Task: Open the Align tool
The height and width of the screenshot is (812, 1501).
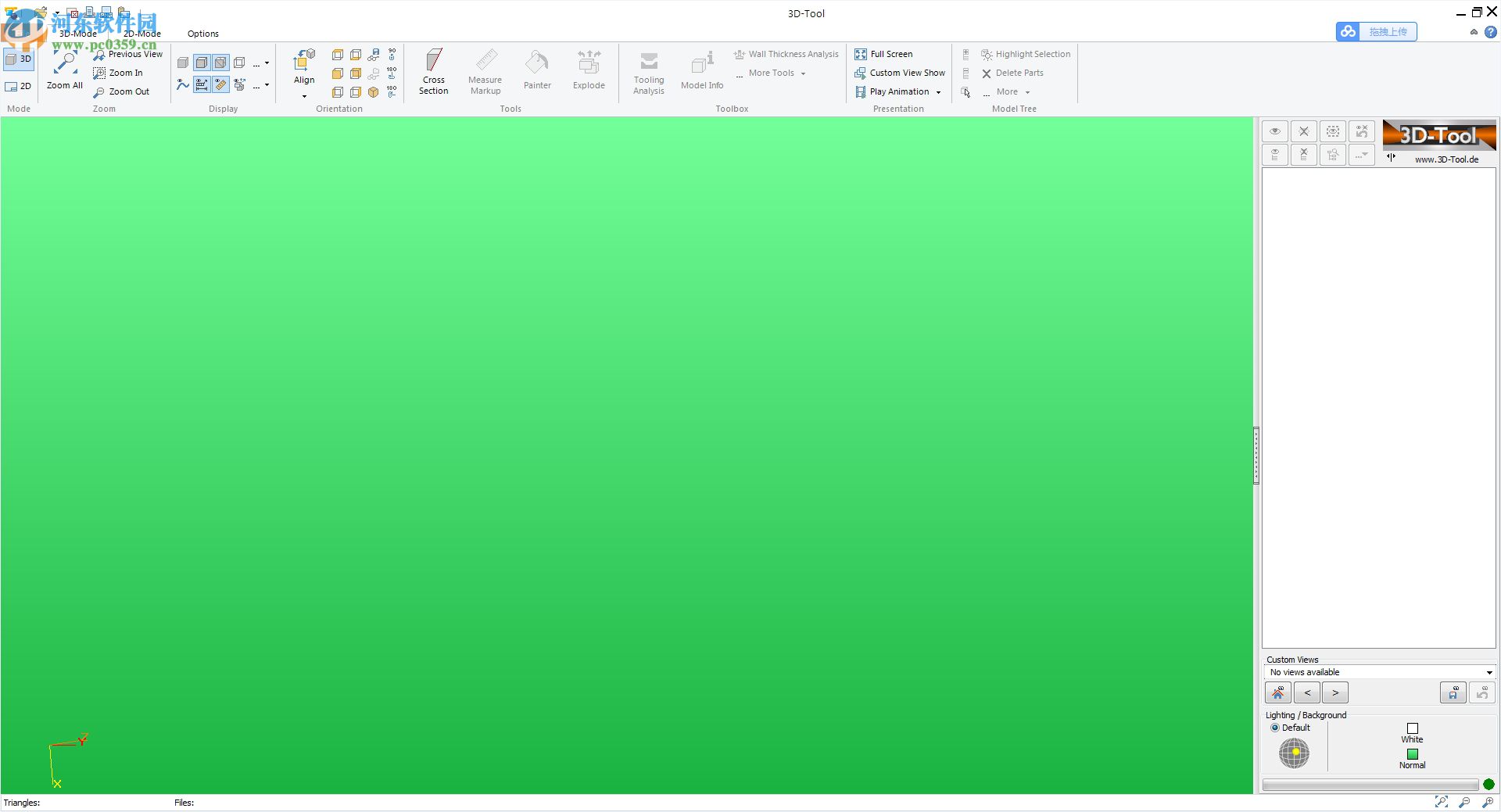Action: click(x=303, y=70)
